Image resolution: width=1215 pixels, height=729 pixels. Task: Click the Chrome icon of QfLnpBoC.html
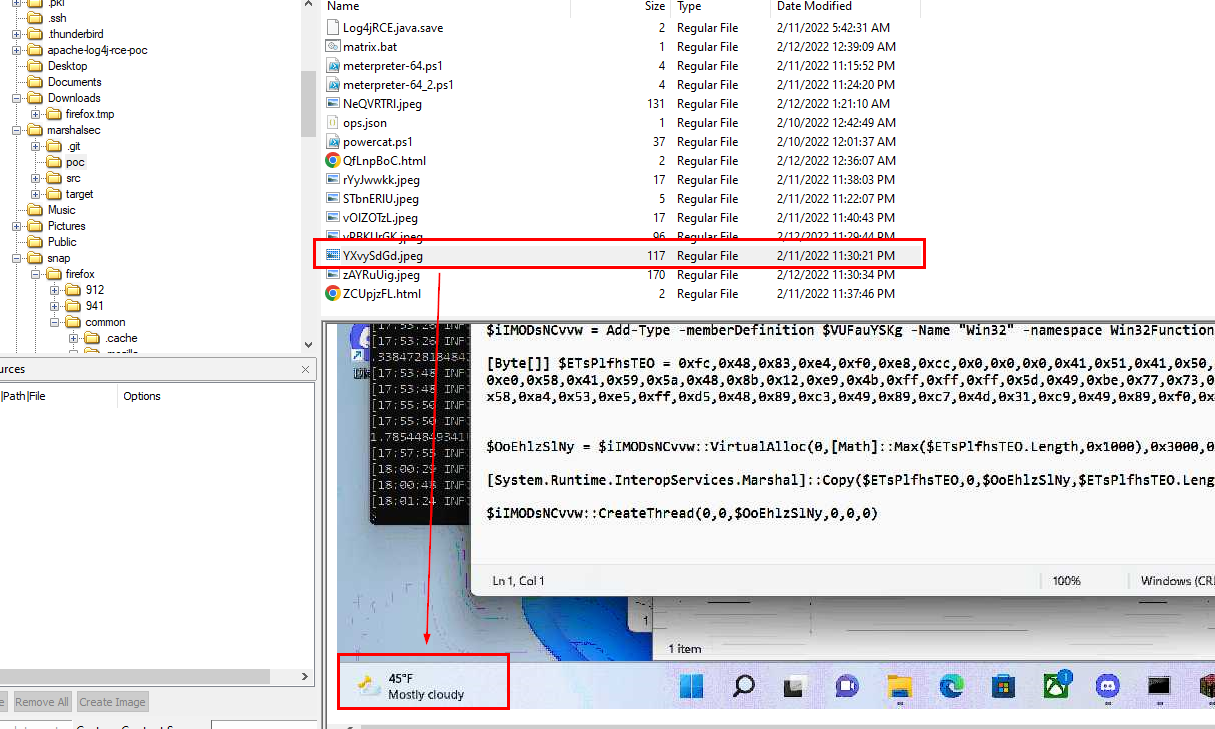tap(333, 160)
